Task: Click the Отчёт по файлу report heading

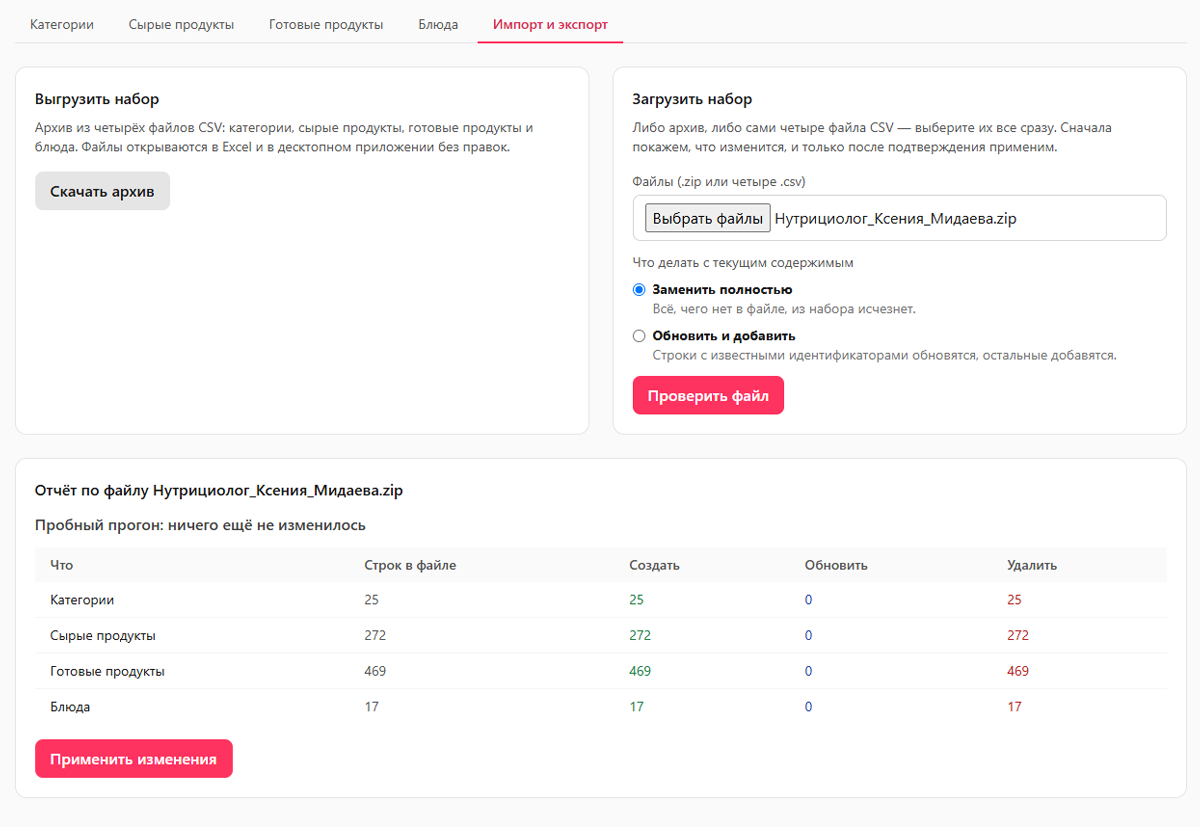Action: pos(219,490)
